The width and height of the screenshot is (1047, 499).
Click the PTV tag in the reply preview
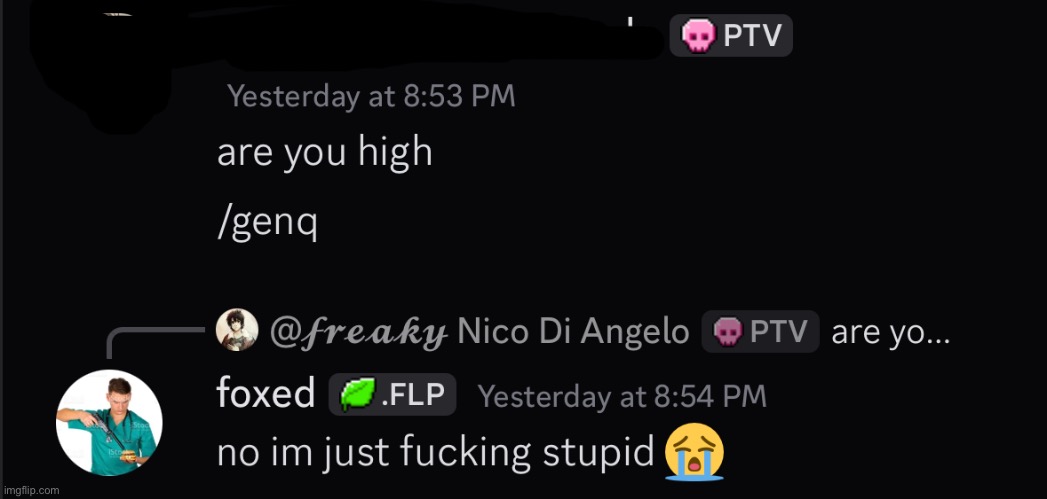point(761,331)
